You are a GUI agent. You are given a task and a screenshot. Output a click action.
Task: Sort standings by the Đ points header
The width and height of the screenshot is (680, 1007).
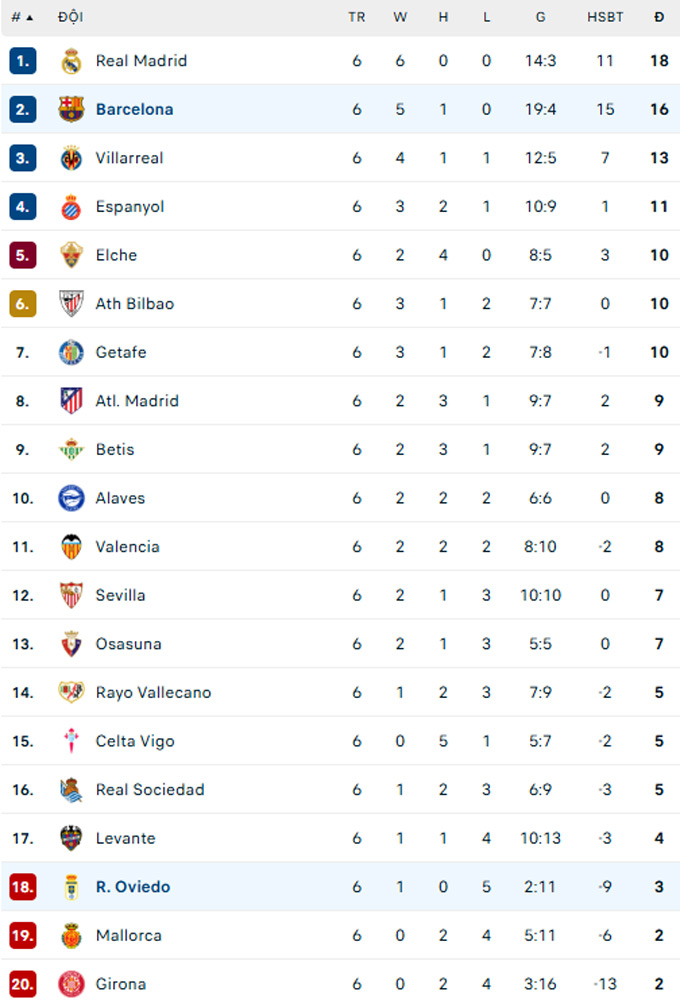click(x=659, y=18)
